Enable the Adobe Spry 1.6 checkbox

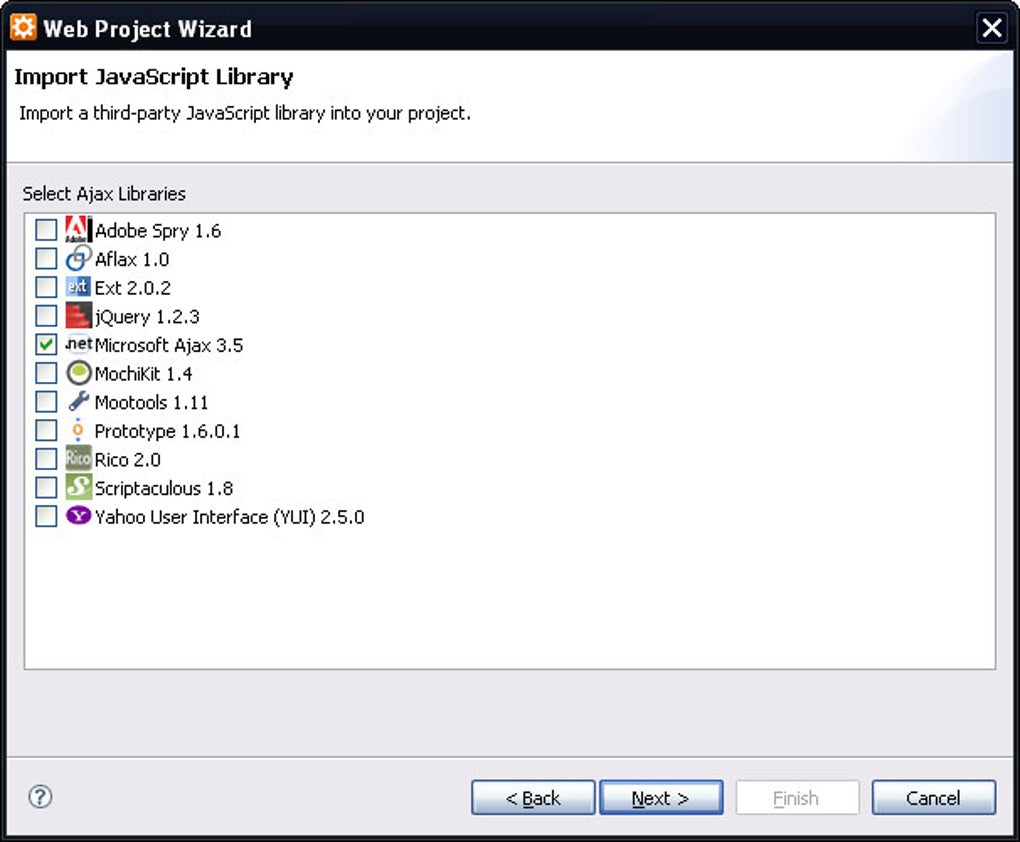tap(46, 230)
